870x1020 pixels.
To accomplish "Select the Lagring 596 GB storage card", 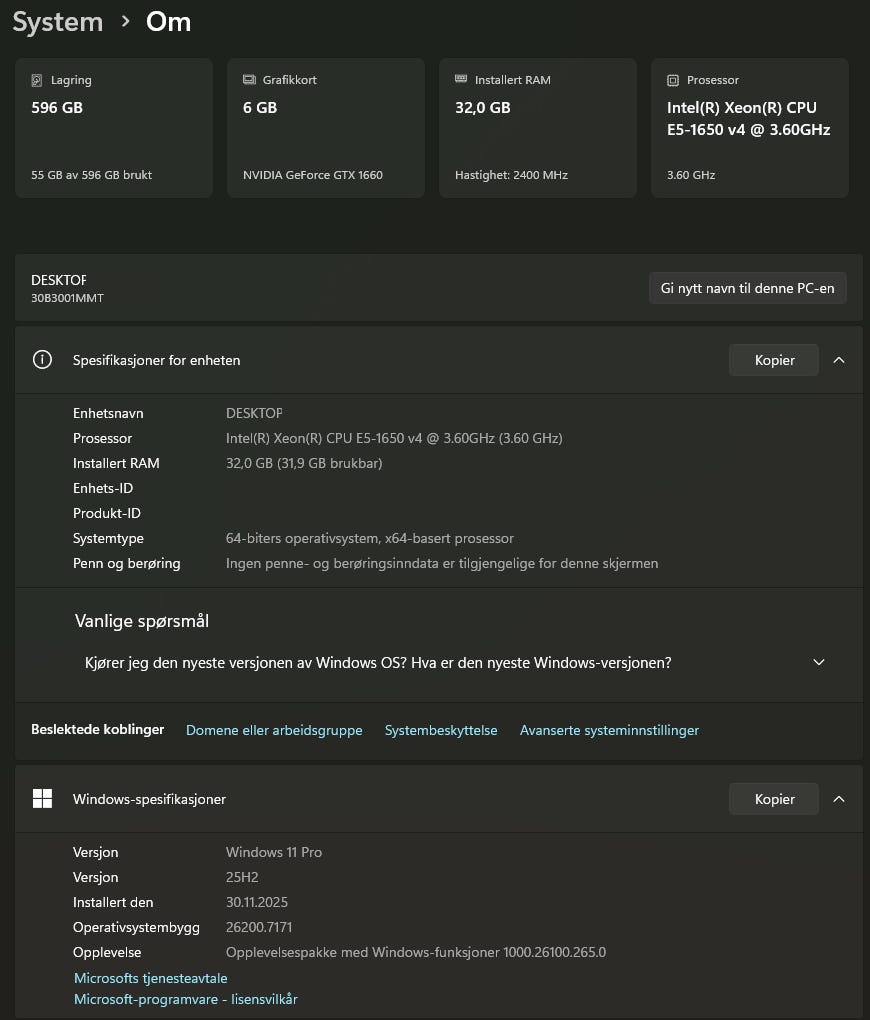I will pyautogui.click(x=114, y=128).
